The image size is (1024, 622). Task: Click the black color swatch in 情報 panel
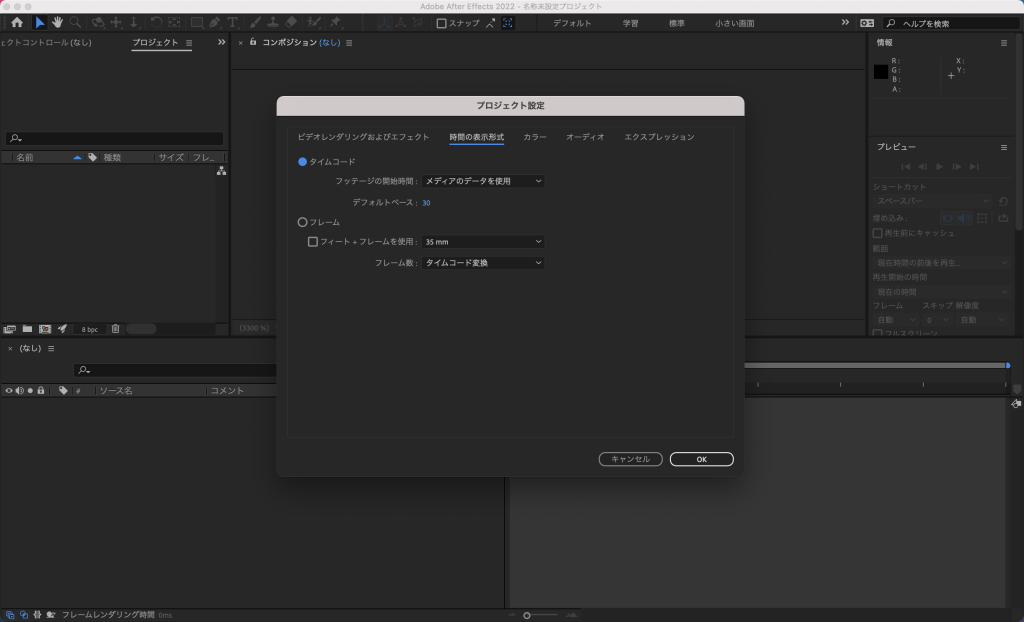[x=881, y=72]
